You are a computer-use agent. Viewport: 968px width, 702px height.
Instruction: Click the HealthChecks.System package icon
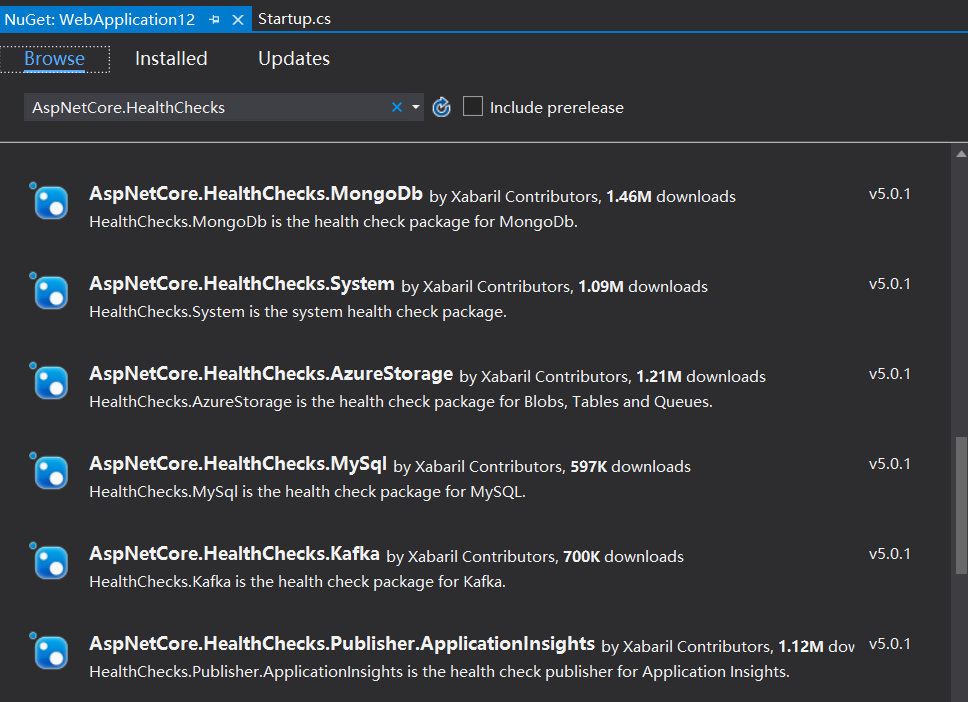[x=50, y=292]
